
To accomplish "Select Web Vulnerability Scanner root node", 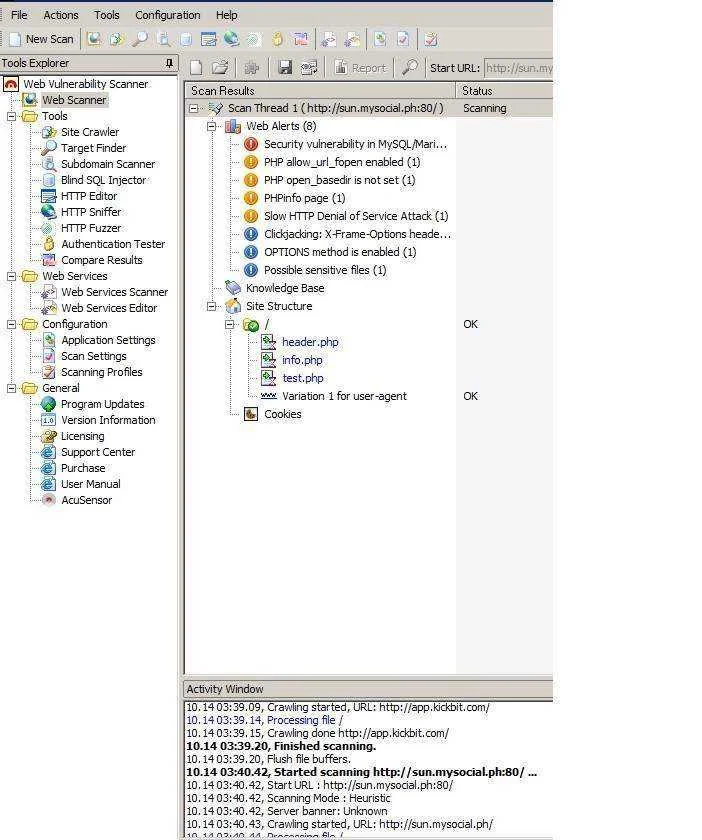I will pos(85,84).
